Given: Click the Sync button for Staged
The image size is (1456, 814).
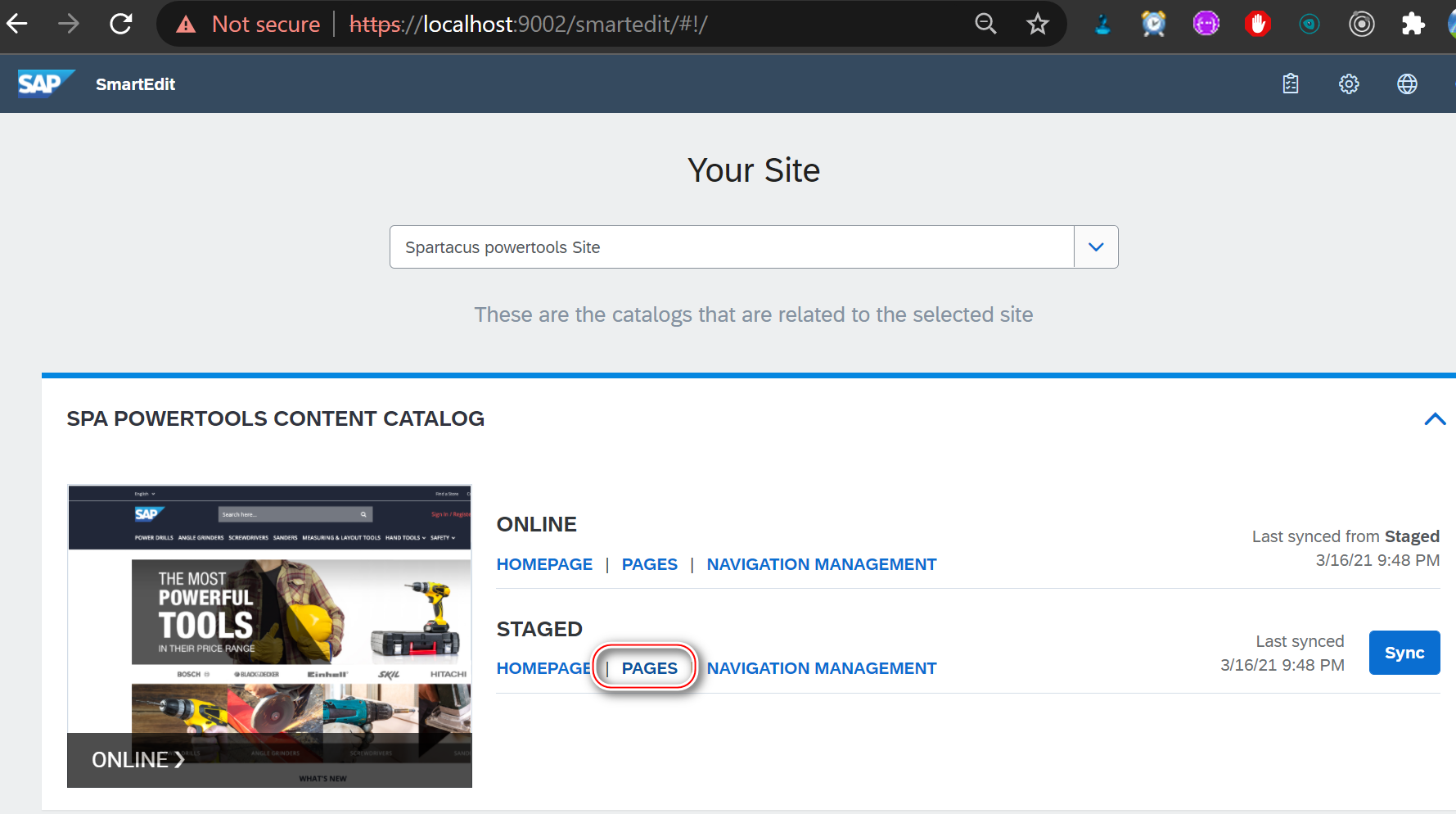Looking at the screenshot, I should pyautogui.click(x=1404, y=653).
